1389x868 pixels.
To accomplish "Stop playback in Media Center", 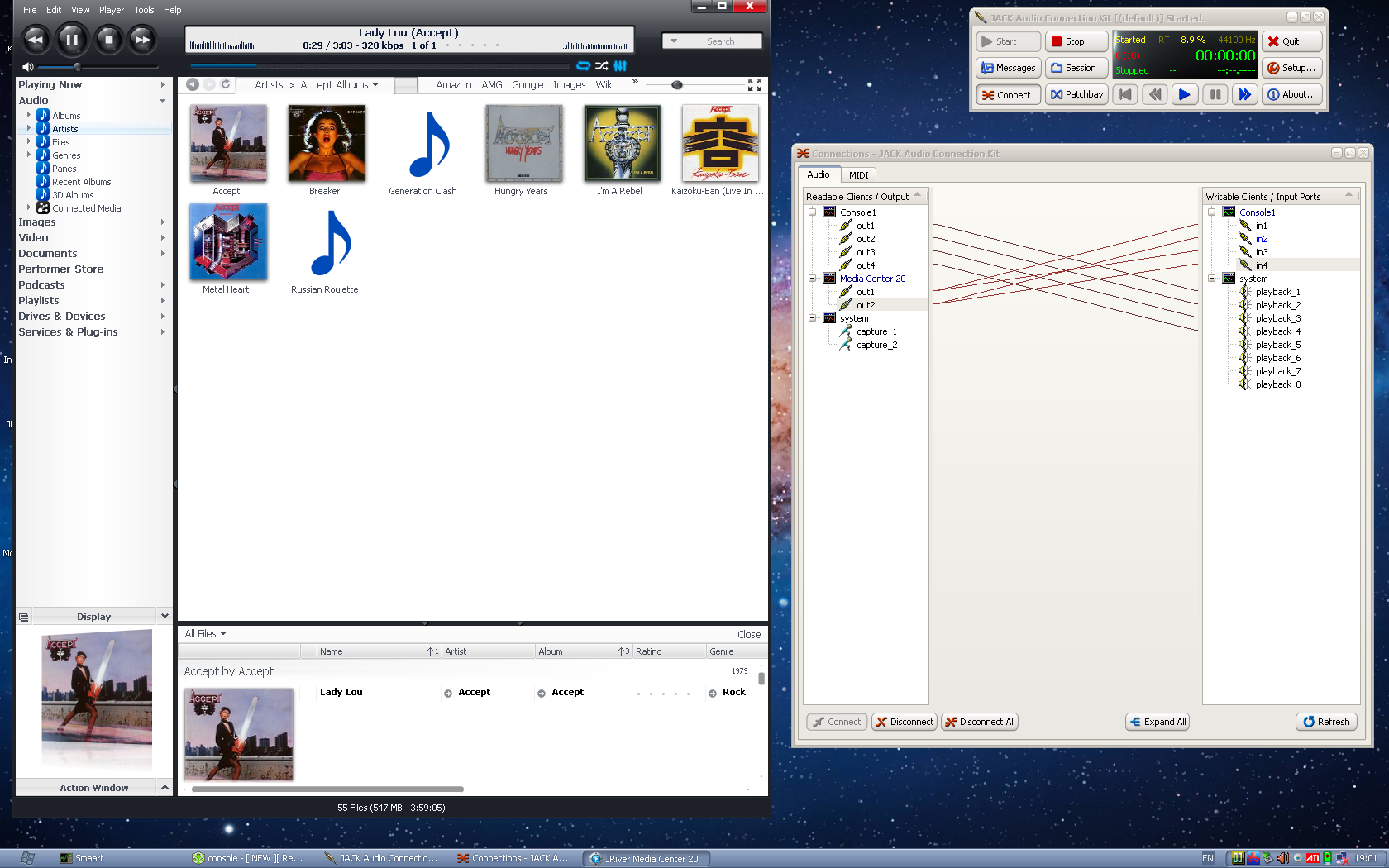I will (x=108, y=39).
